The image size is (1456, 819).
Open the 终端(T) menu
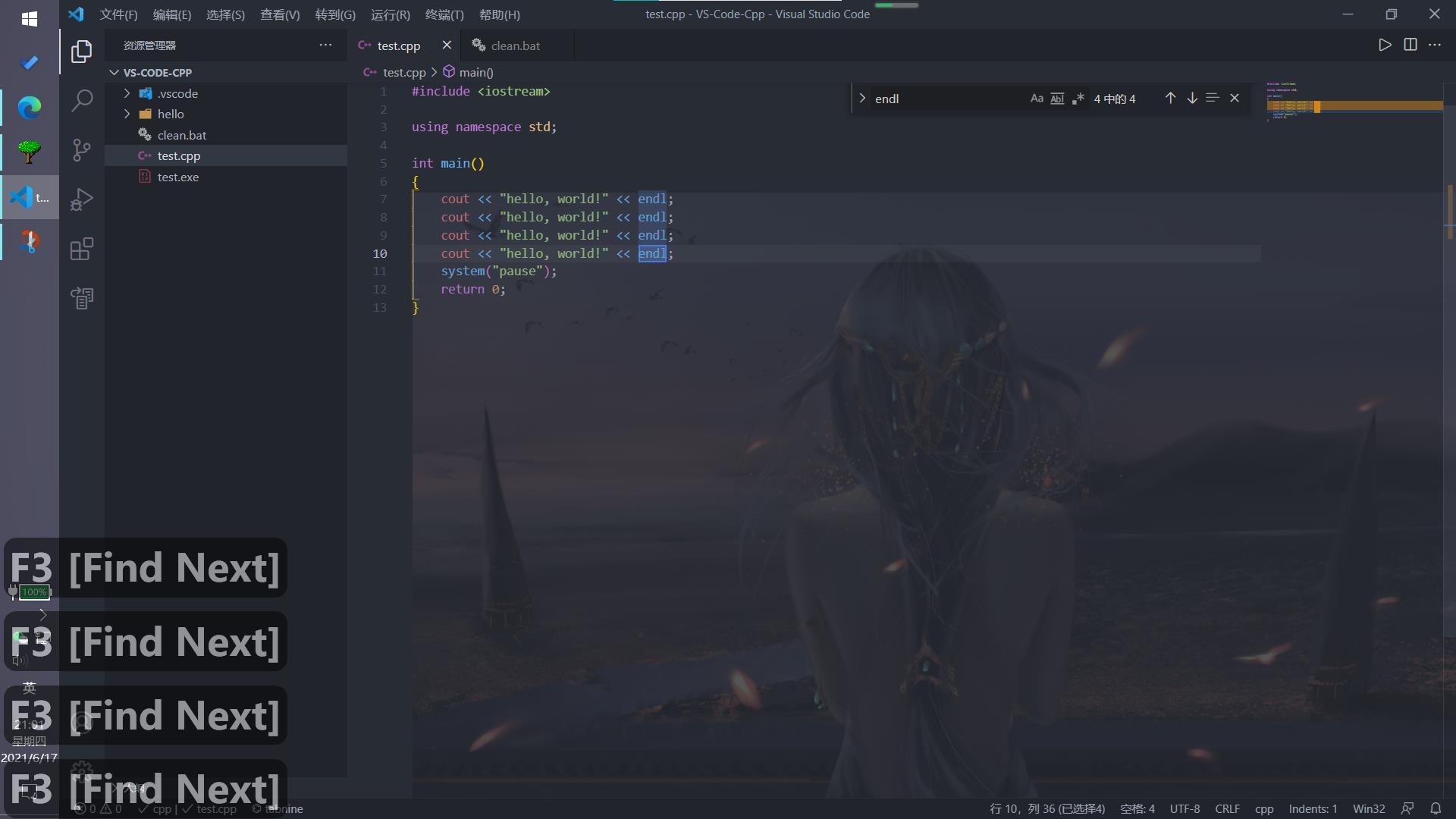pos(444,14)
